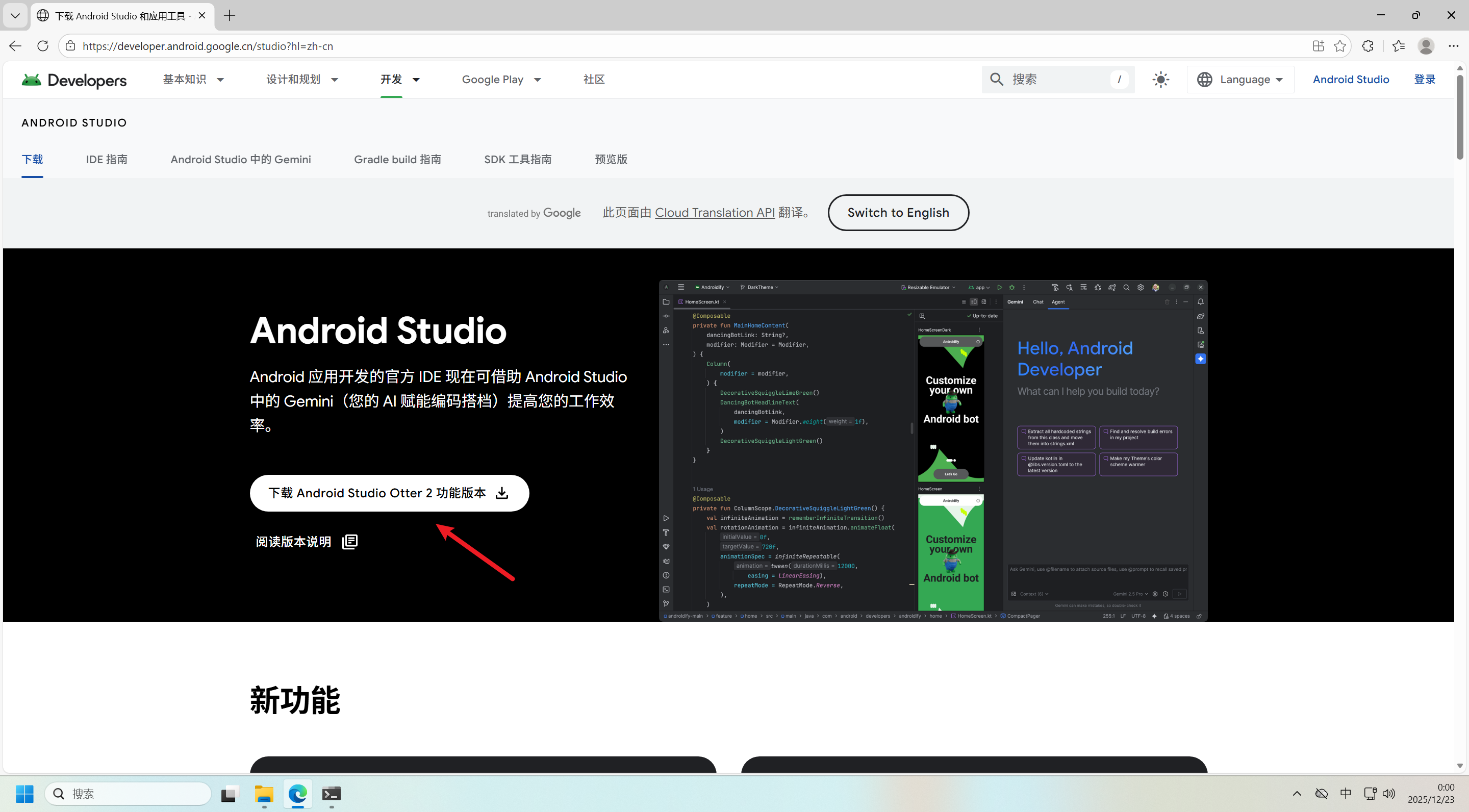Open Microsoft Edge from the taskbar
The height and width of the screenshot is (812, 1469).
tap(297, 793)
